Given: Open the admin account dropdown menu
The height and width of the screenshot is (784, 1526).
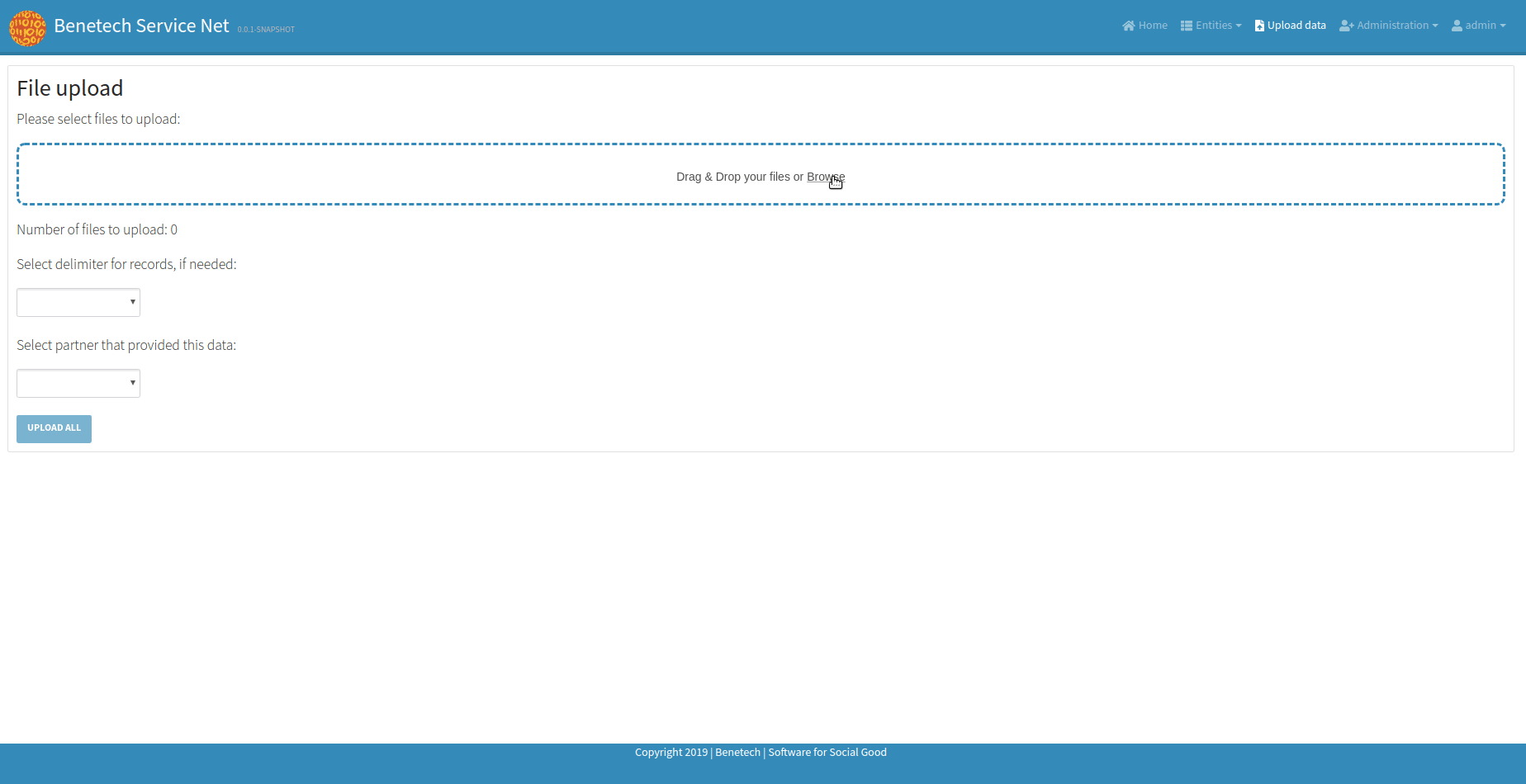Looking at the screenshot, I should tap(1478, 26).
